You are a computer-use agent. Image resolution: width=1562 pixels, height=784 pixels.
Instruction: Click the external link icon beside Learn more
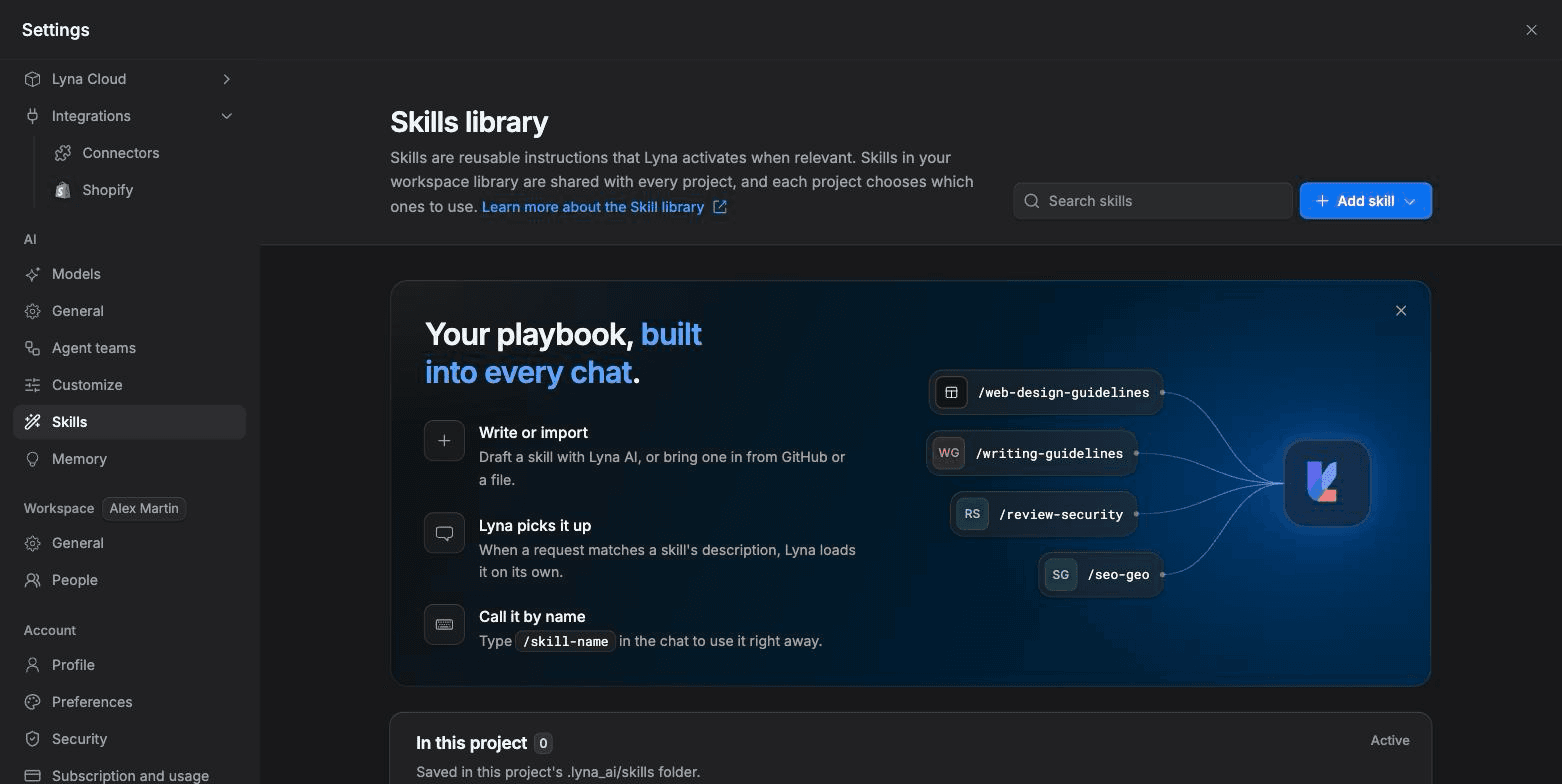click(720, 207)
